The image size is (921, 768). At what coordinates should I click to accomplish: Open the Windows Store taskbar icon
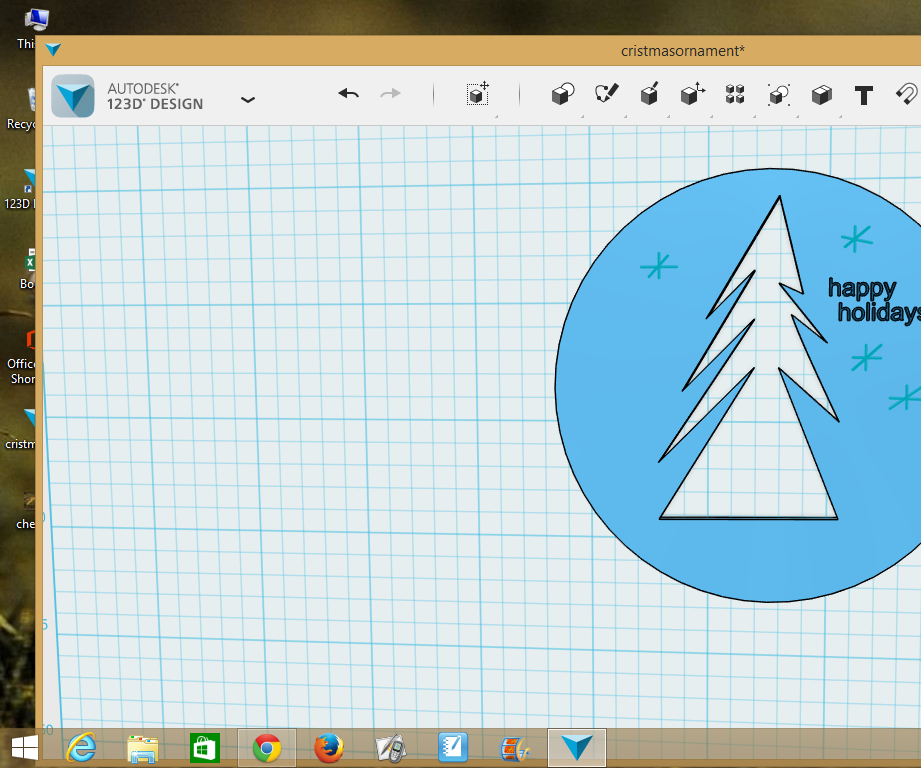tap(205, 749)
